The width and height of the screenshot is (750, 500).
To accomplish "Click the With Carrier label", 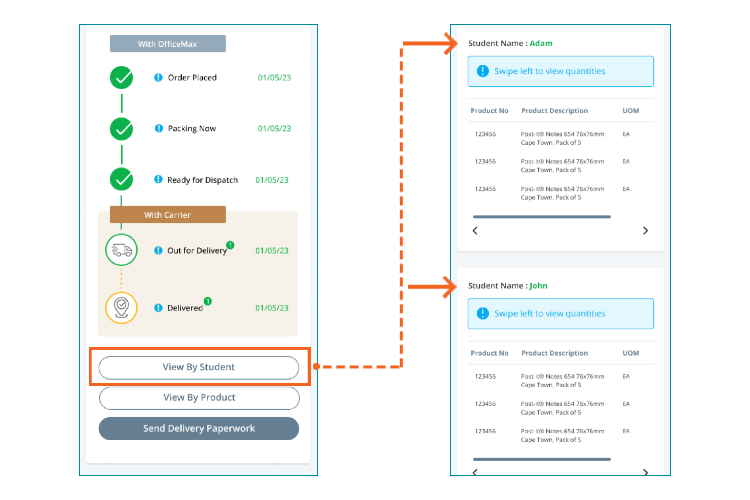I will [168, 215].
